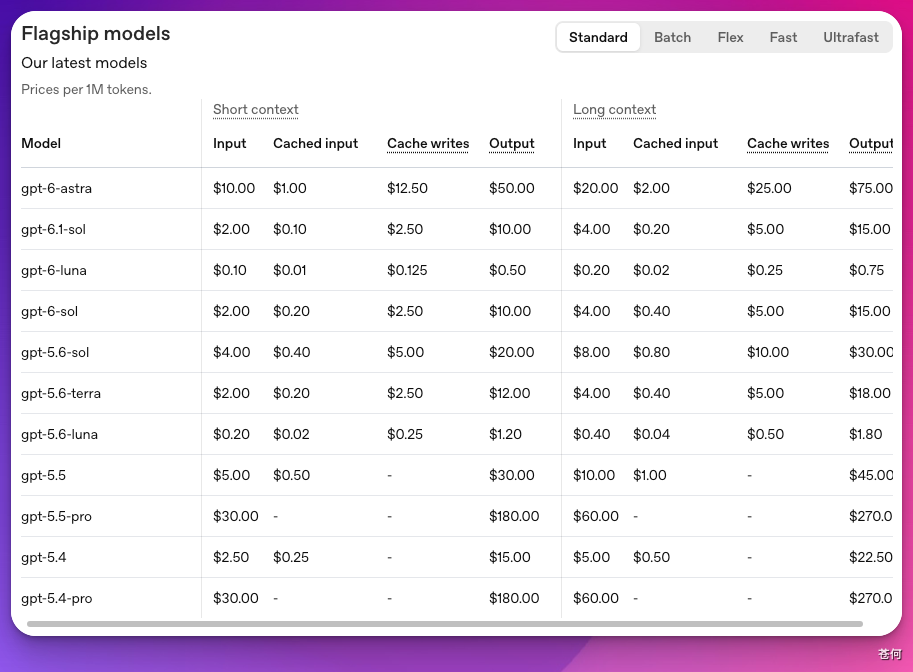
Task: Click Output header under Short context
Action: [x=512, y=143]
